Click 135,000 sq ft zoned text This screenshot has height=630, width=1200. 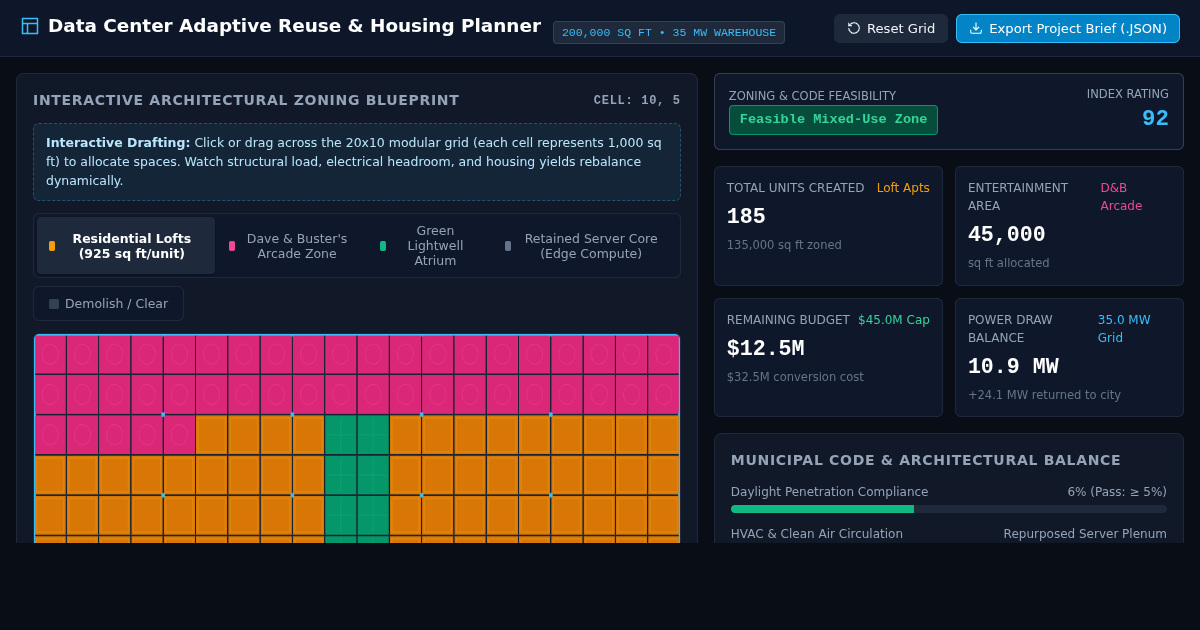point(784,245)
